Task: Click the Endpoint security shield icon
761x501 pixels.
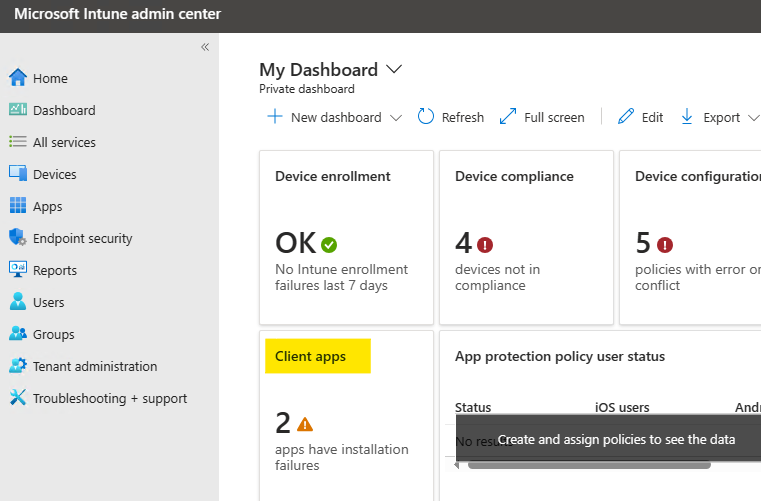Action: coord(18,237)
